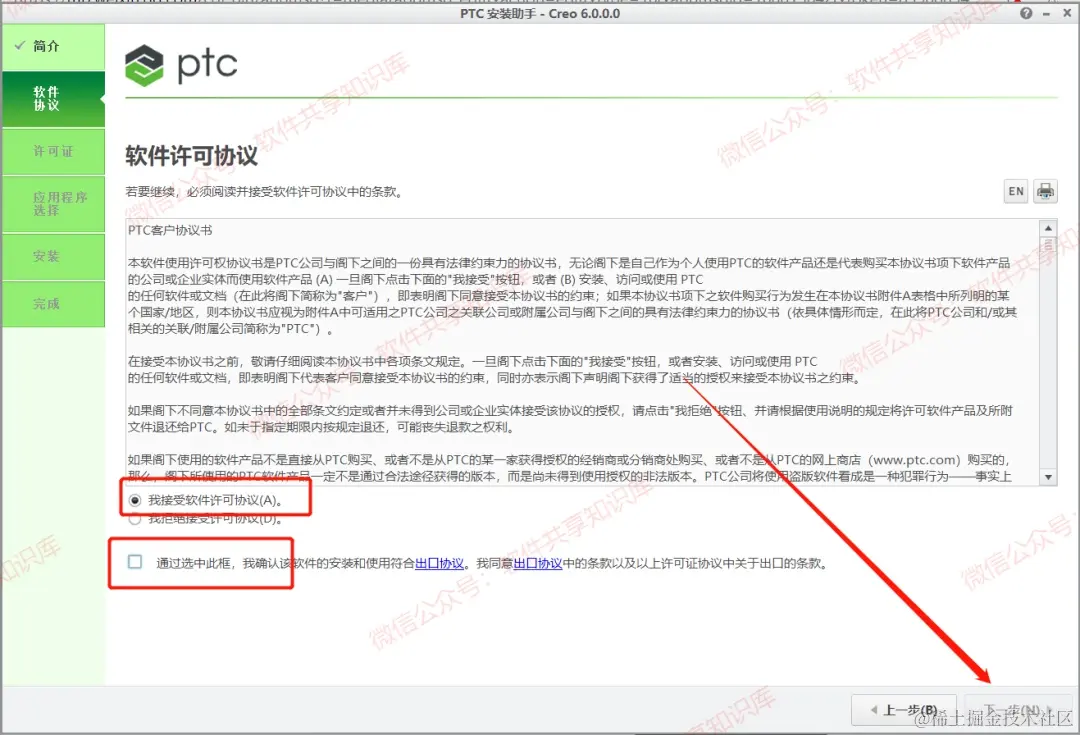Image resolution: width=1080 pixels, height=735 pixels.
Task: Select 我接受软件许可协议(A) radio button
Action: coord(135,500)
